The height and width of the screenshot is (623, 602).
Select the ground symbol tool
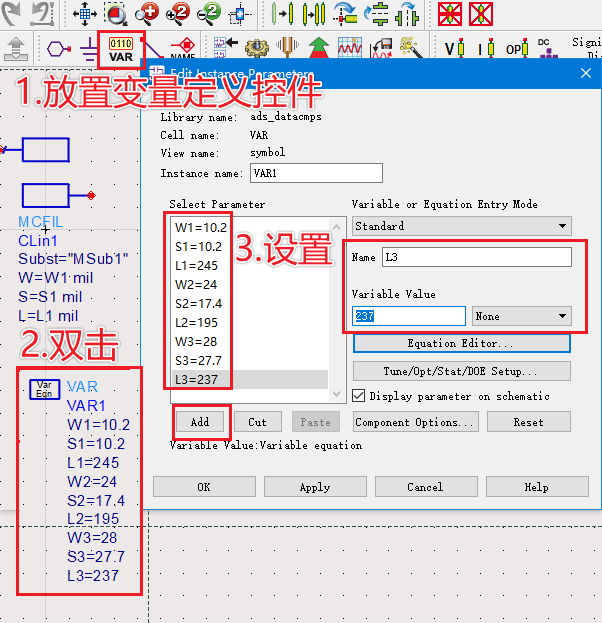coord(88,49)
